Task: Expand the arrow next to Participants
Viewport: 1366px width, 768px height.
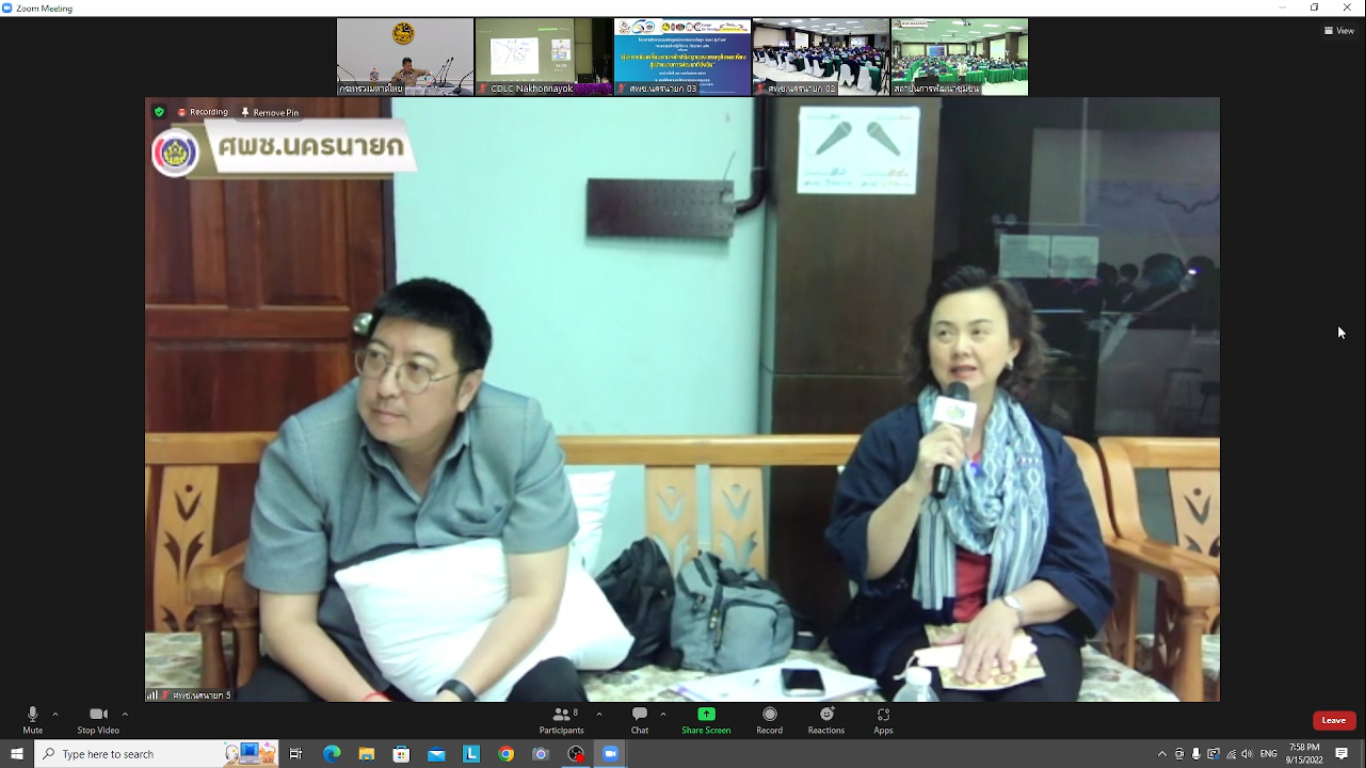Action: (x=599, y=714)
